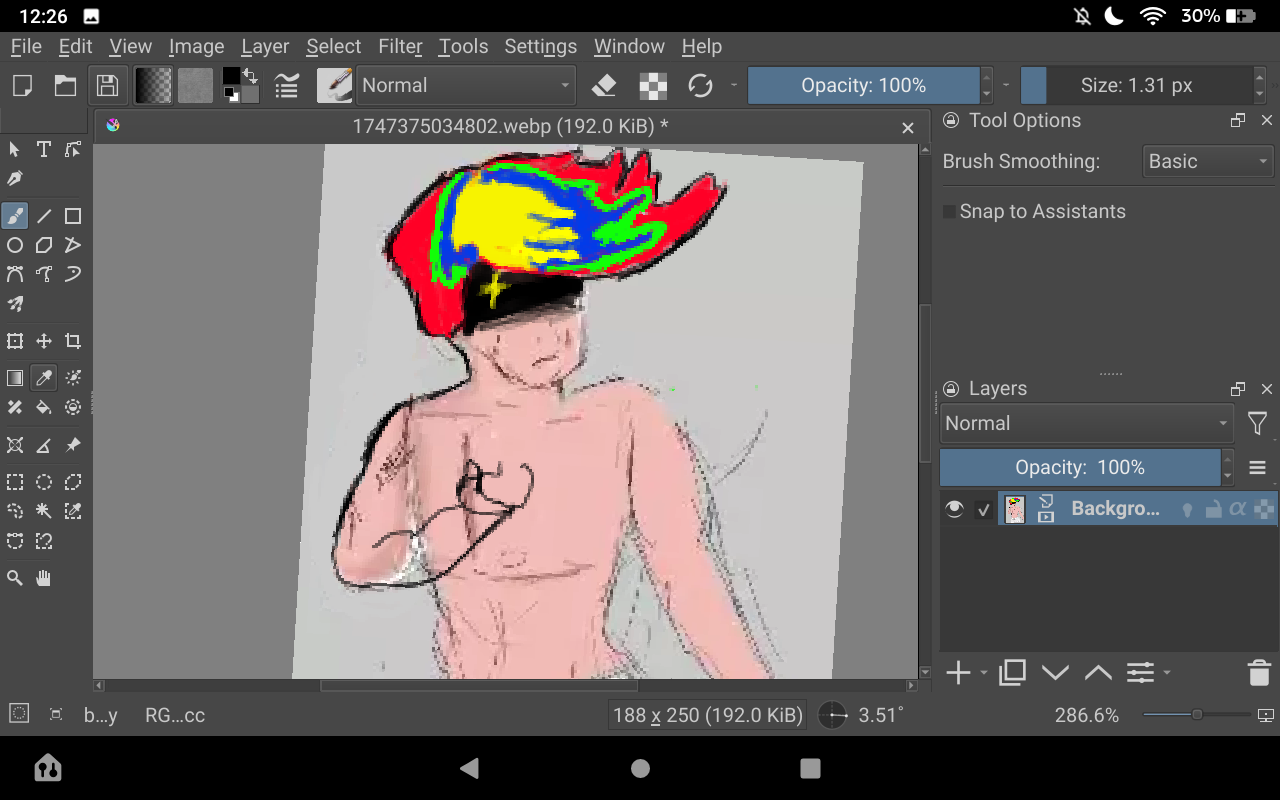Select the Polyline tool
The width and height of the screenshot is (1280, 800).
73,245
